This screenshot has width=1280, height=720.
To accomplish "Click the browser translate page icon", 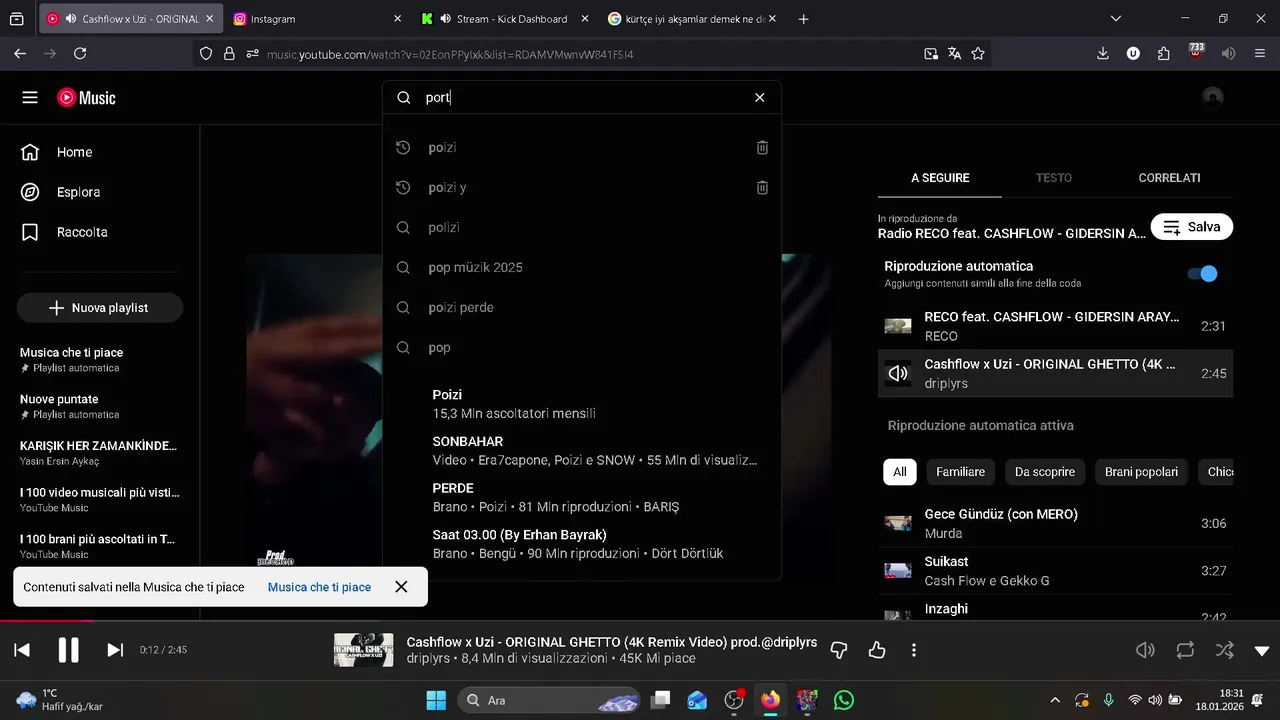I will coord(955,54).
